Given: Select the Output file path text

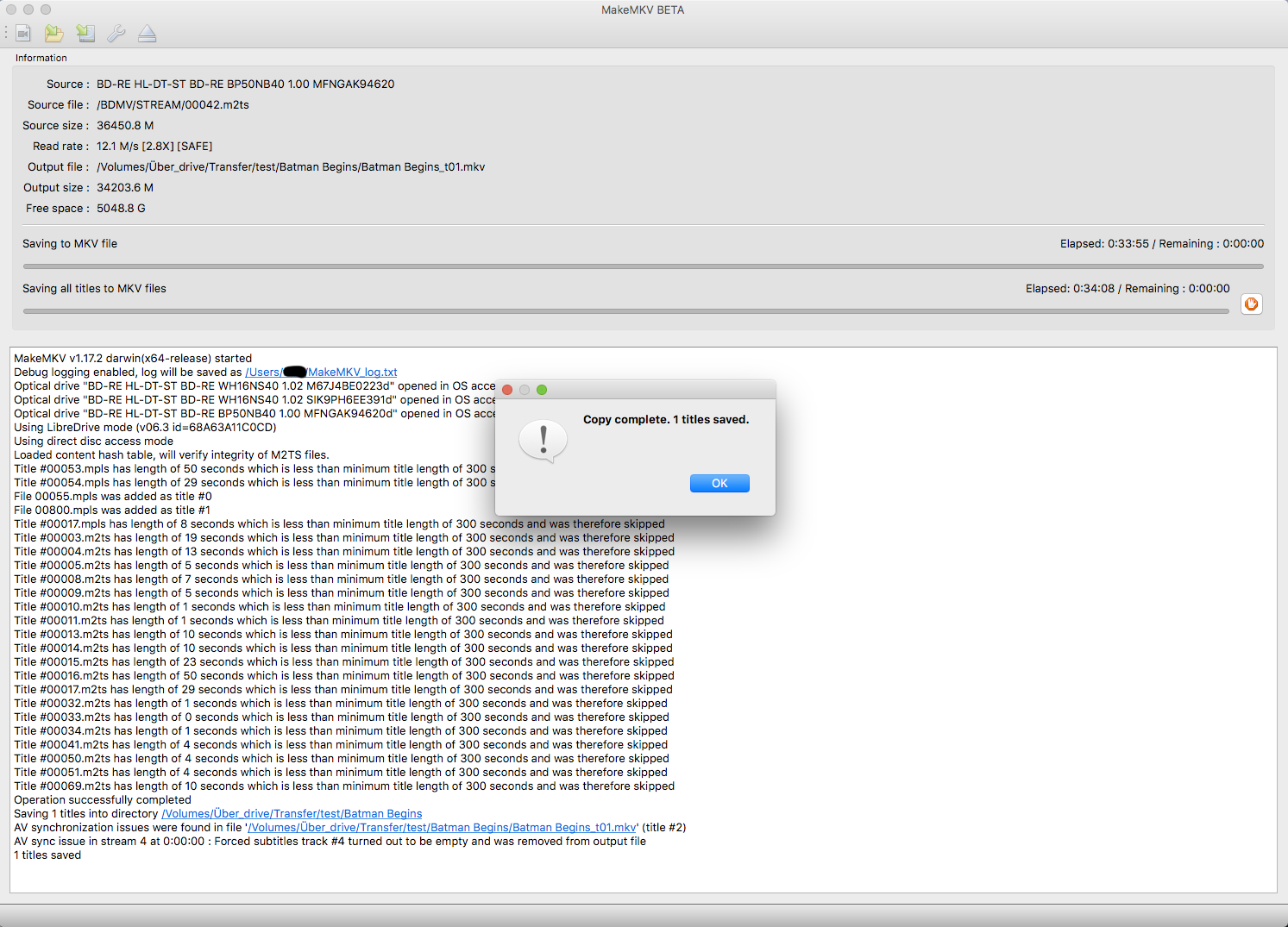Looking at the screenshot, I should 291,166.
